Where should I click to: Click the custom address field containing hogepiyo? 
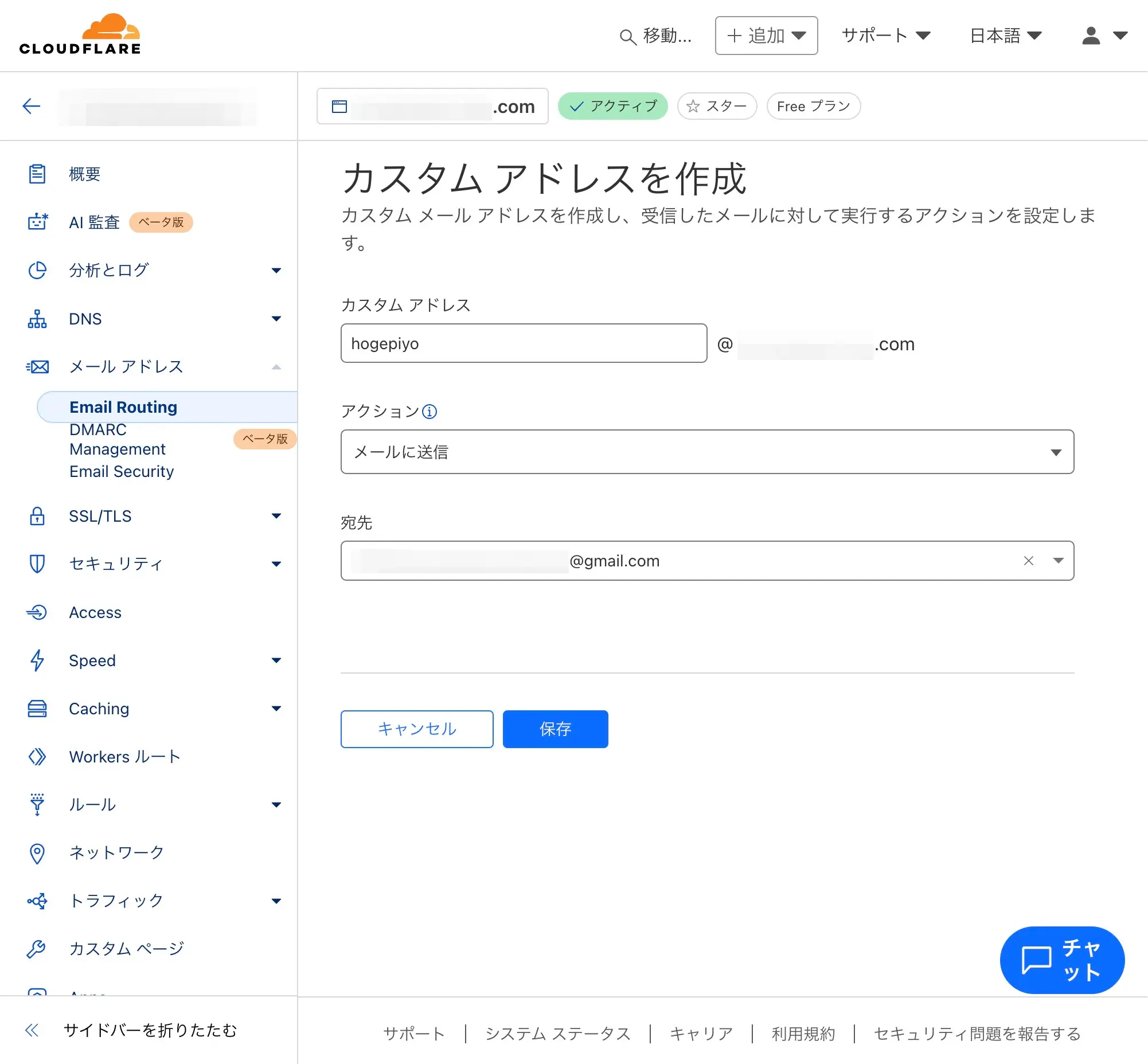523,343
